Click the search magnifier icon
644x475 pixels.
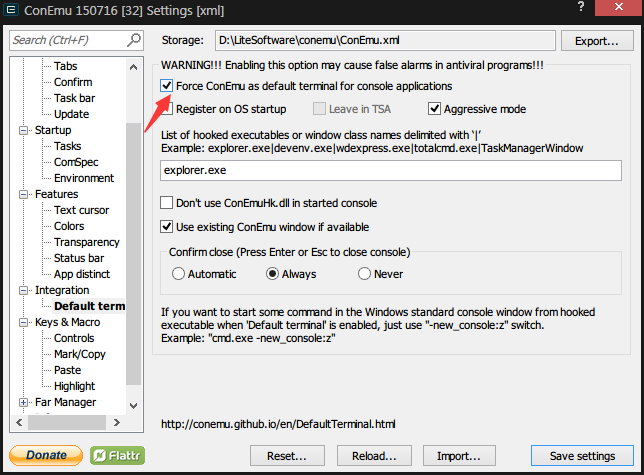tap(133, 40)
